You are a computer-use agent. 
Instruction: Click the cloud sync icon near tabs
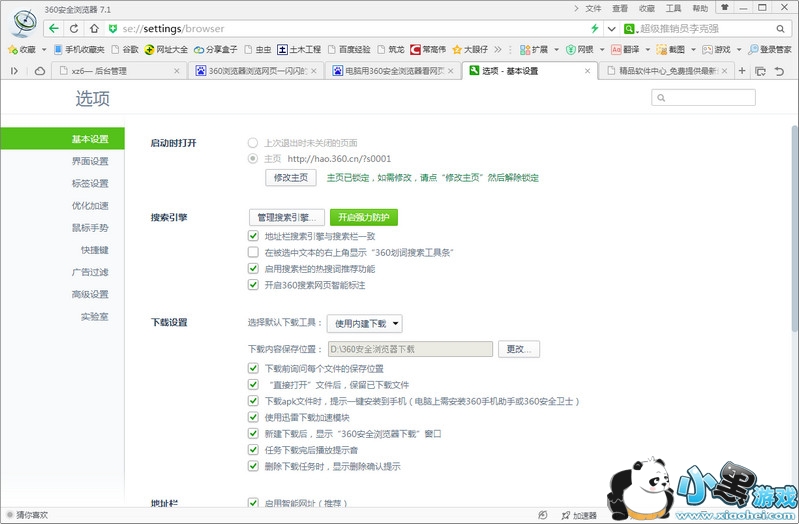tap(40, 71)
